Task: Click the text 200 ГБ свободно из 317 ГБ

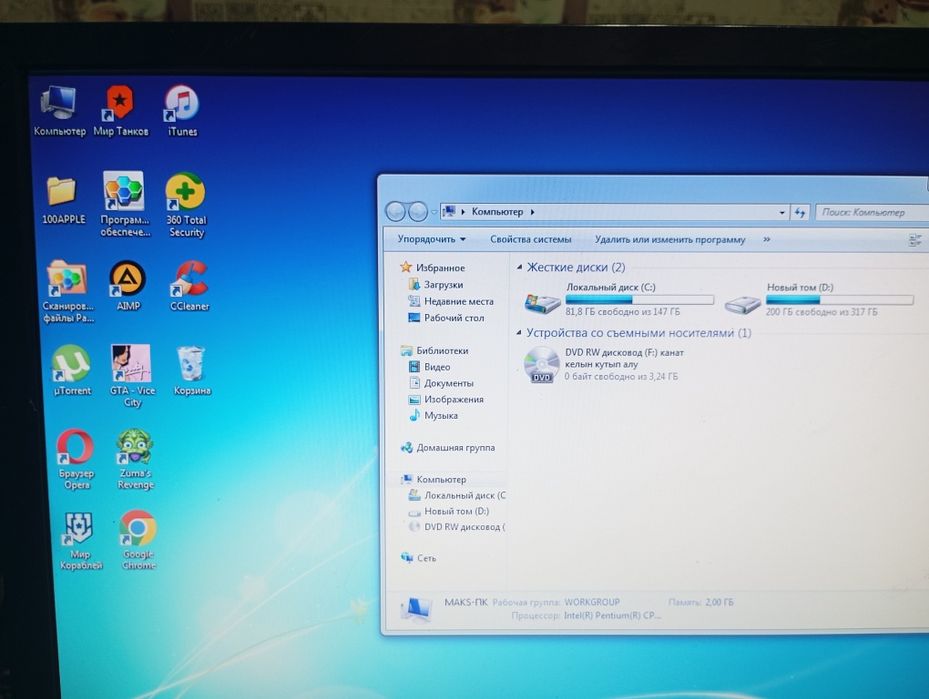Action: pos(821,312)
